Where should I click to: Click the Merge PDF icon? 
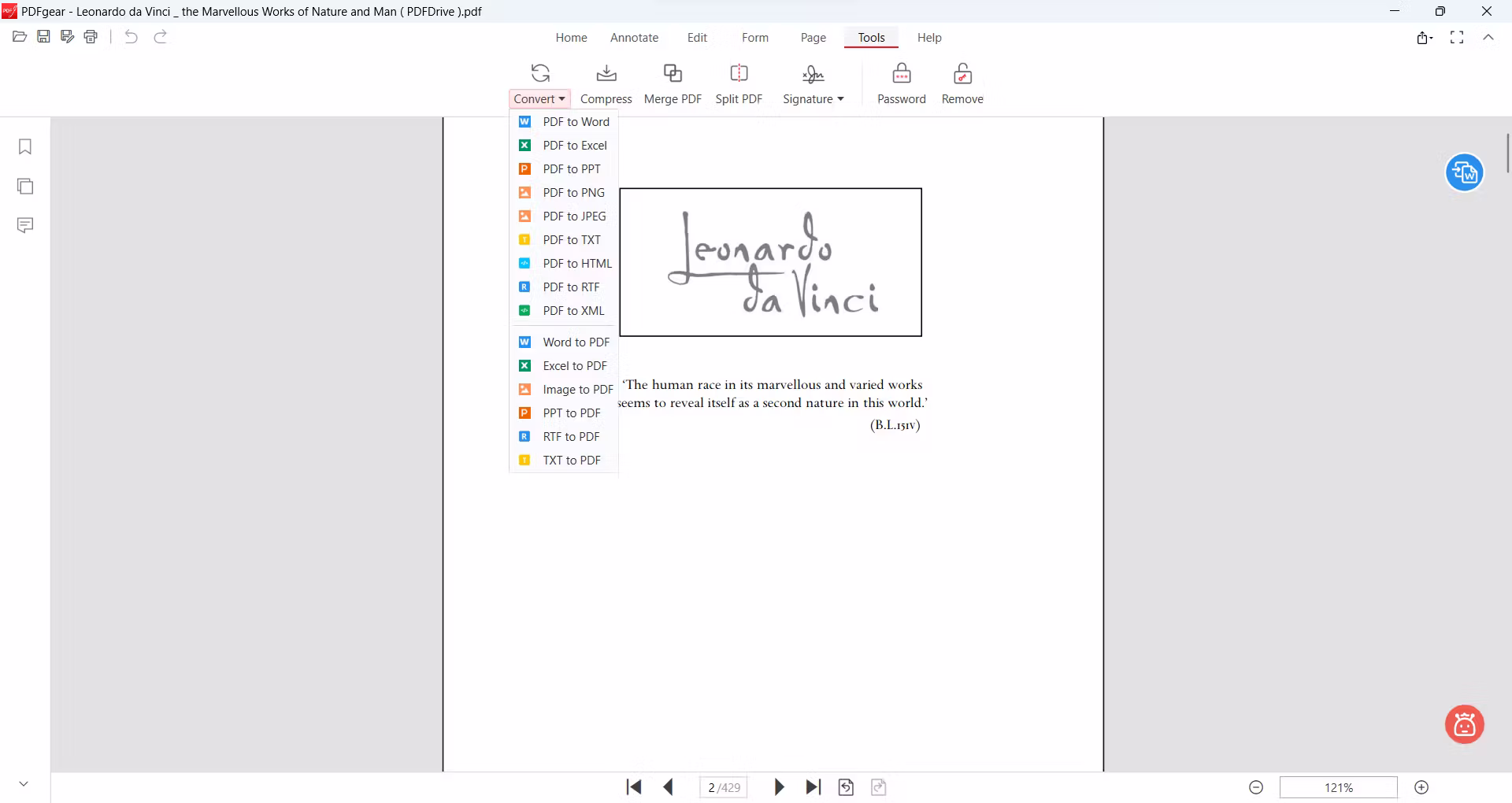(x=673, y=73)
